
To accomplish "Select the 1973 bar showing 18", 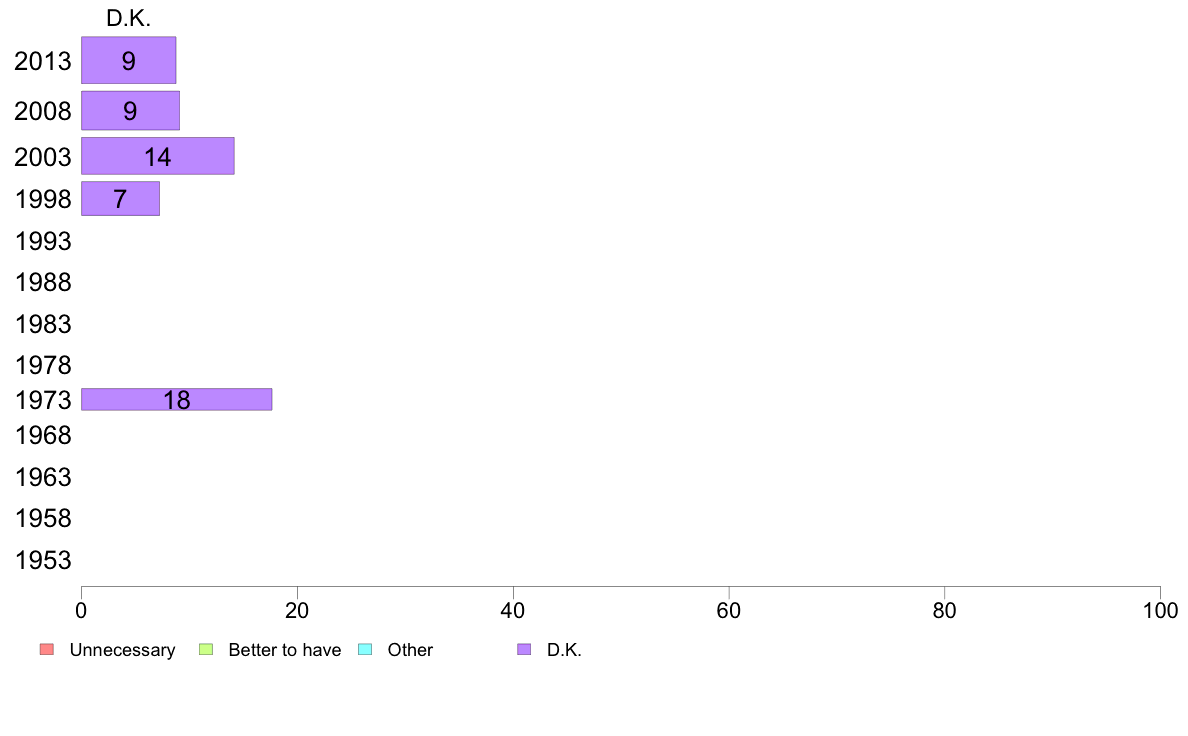I will (x=177, y=399).
